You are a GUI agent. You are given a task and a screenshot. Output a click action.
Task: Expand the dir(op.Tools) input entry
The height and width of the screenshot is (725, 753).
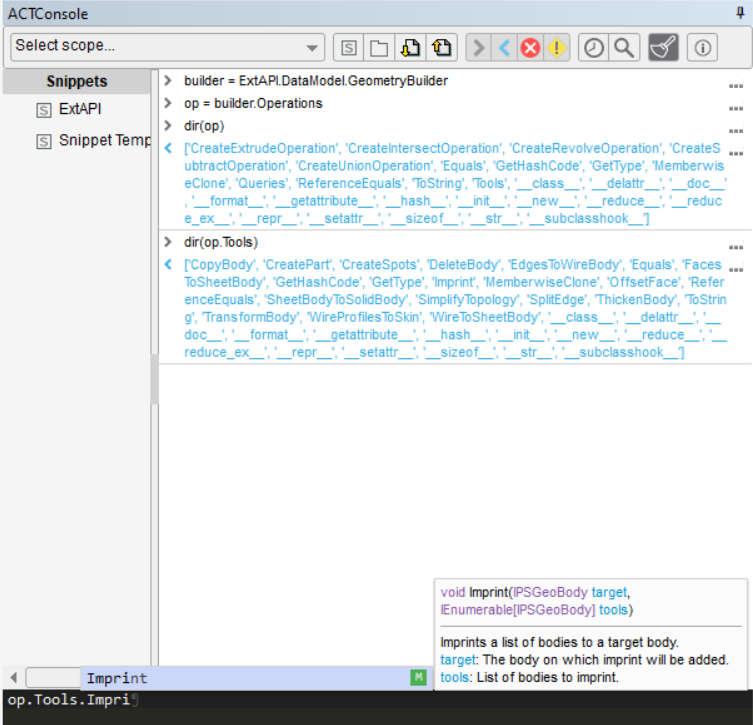click(168, 243)
